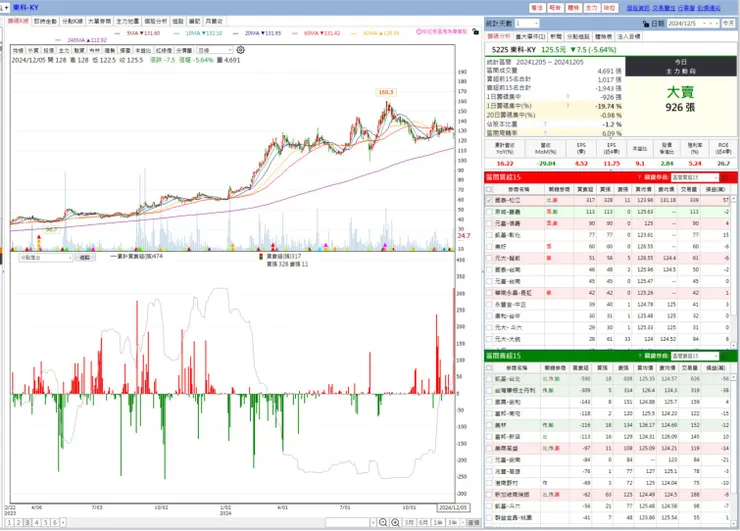Tick the checkbox for 國泰-松江
The image size is (740, 531).
point(489,200)
